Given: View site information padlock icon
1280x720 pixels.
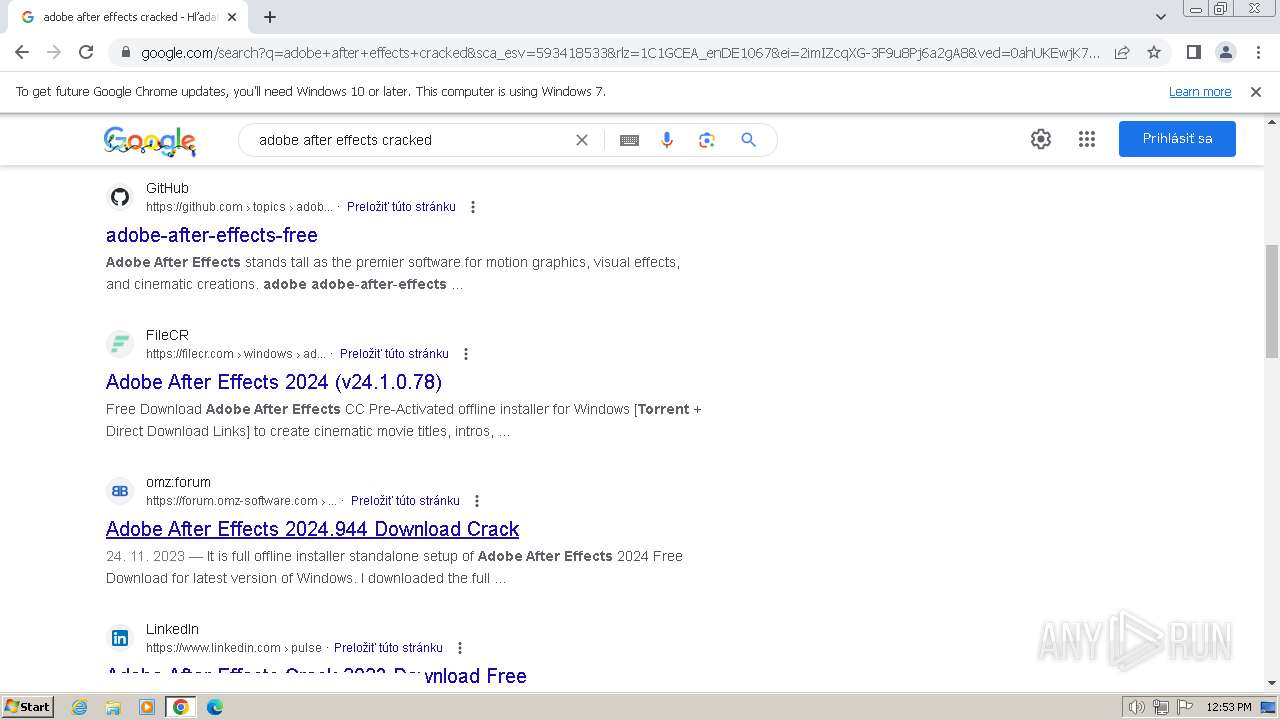Looking at the screenshot, I should point(125,53).
